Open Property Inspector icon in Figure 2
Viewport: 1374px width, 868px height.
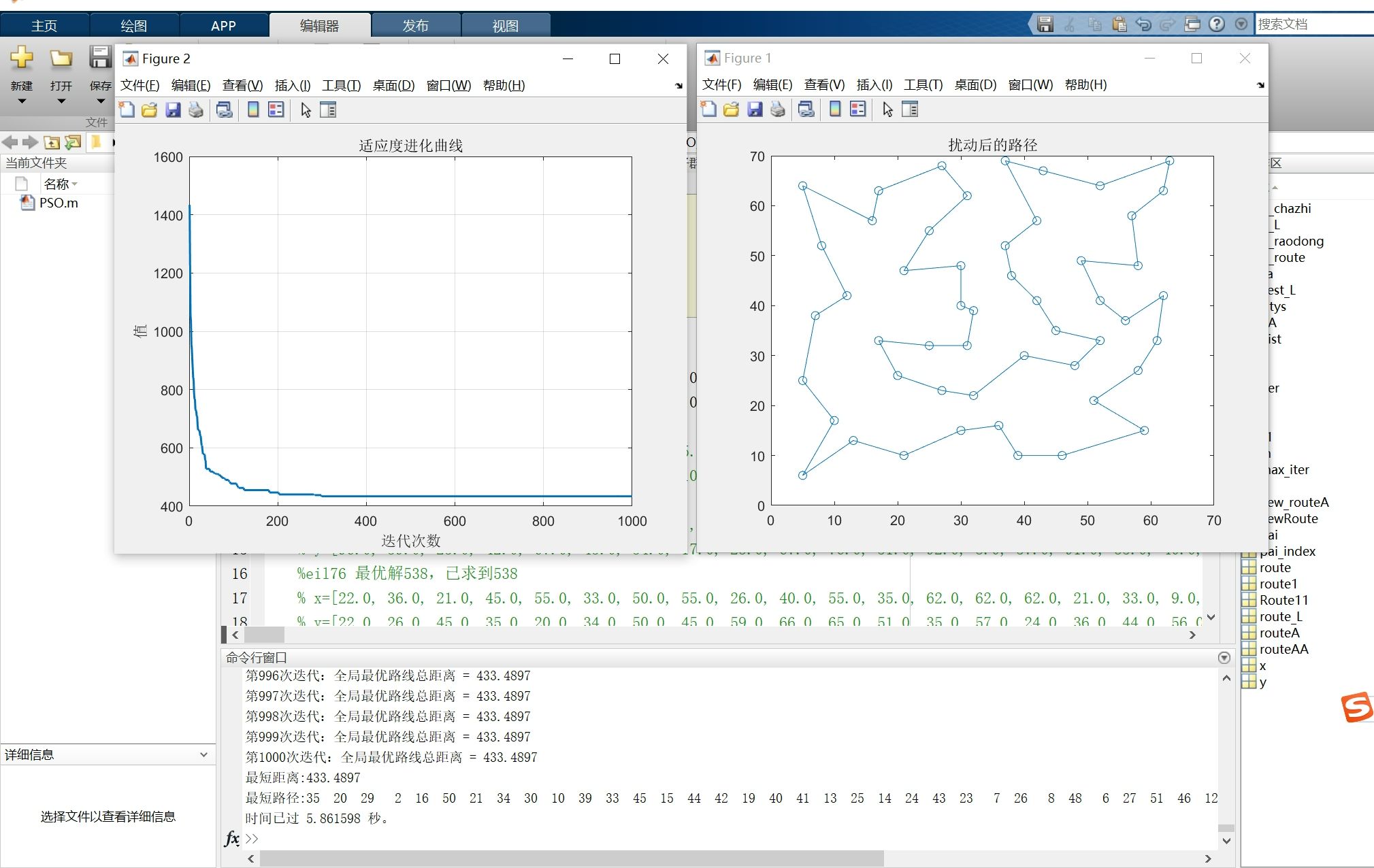click(328, 110)
